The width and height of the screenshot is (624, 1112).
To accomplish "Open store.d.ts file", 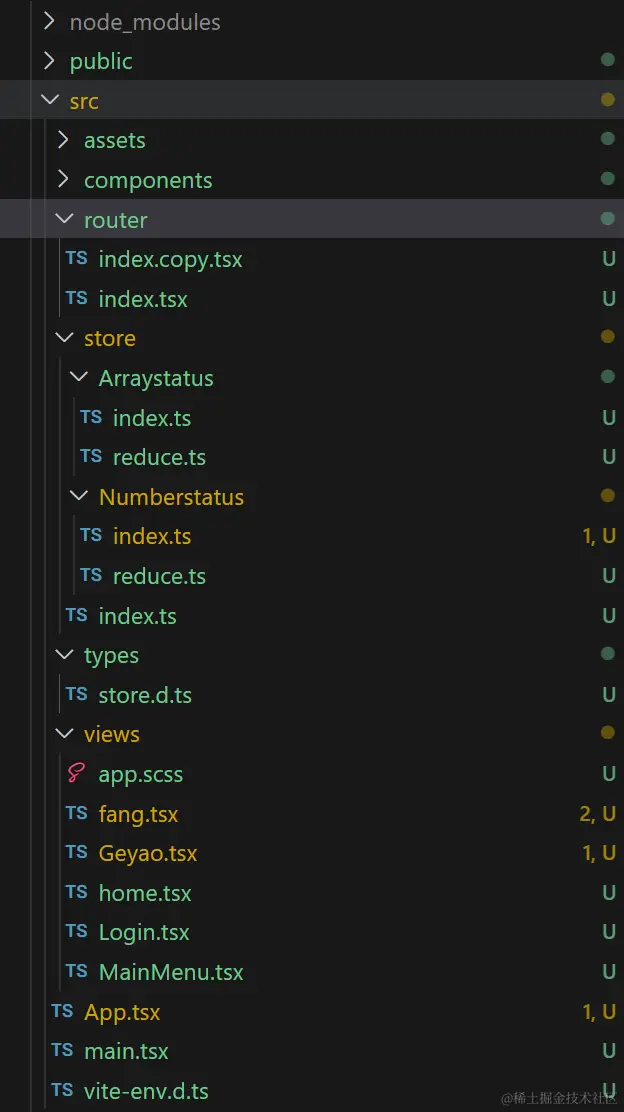I will 145,695.
